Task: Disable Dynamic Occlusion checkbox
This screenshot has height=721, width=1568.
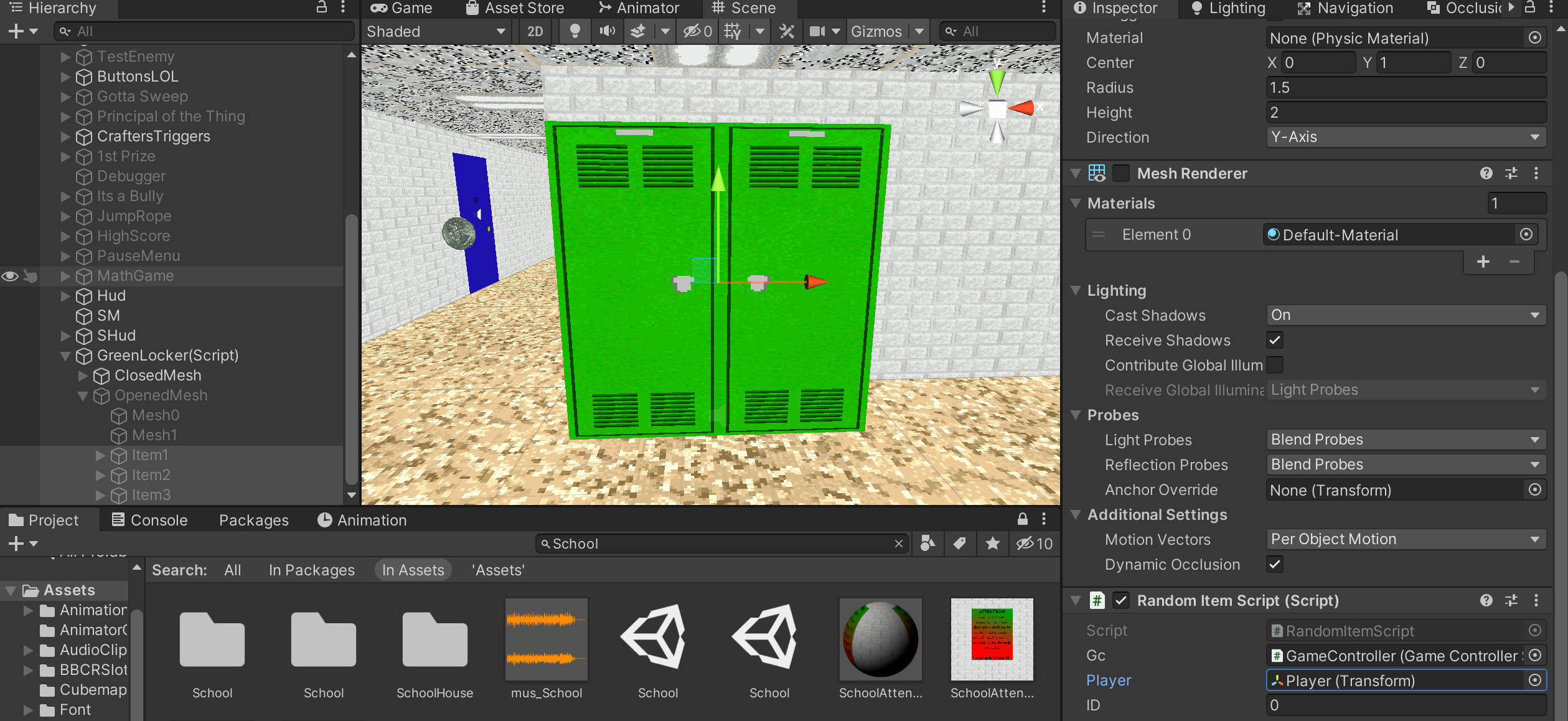Action: [x=1274, y=564]
